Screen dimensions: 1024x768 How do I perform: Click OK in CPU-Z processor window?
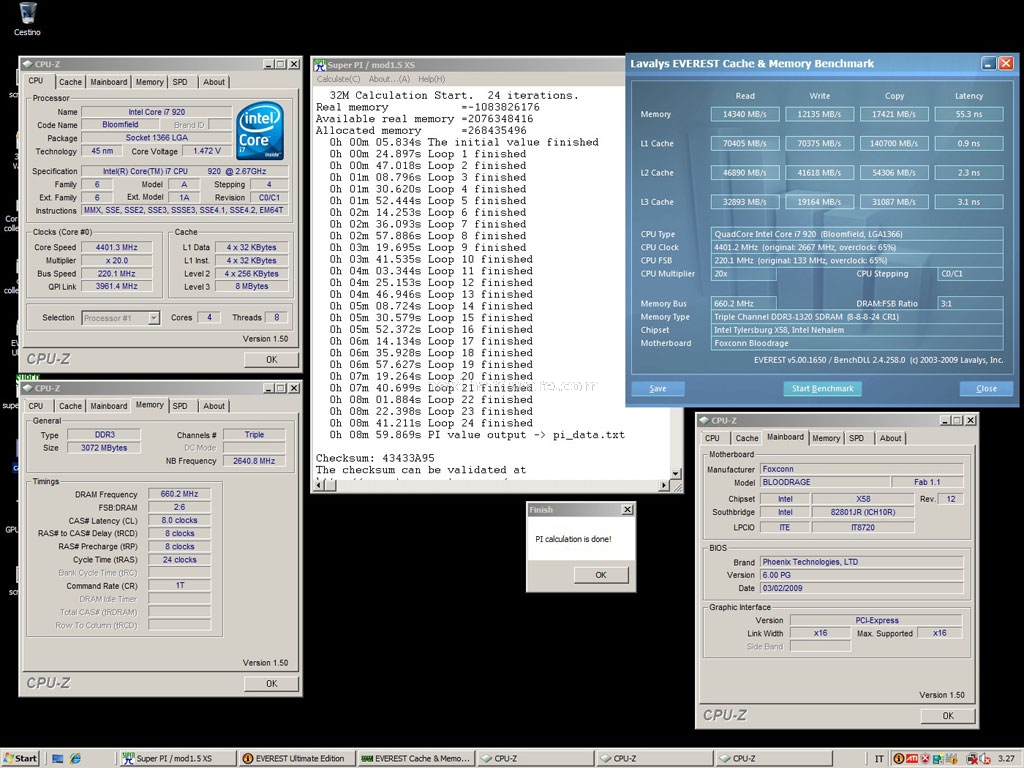point(272,360)
